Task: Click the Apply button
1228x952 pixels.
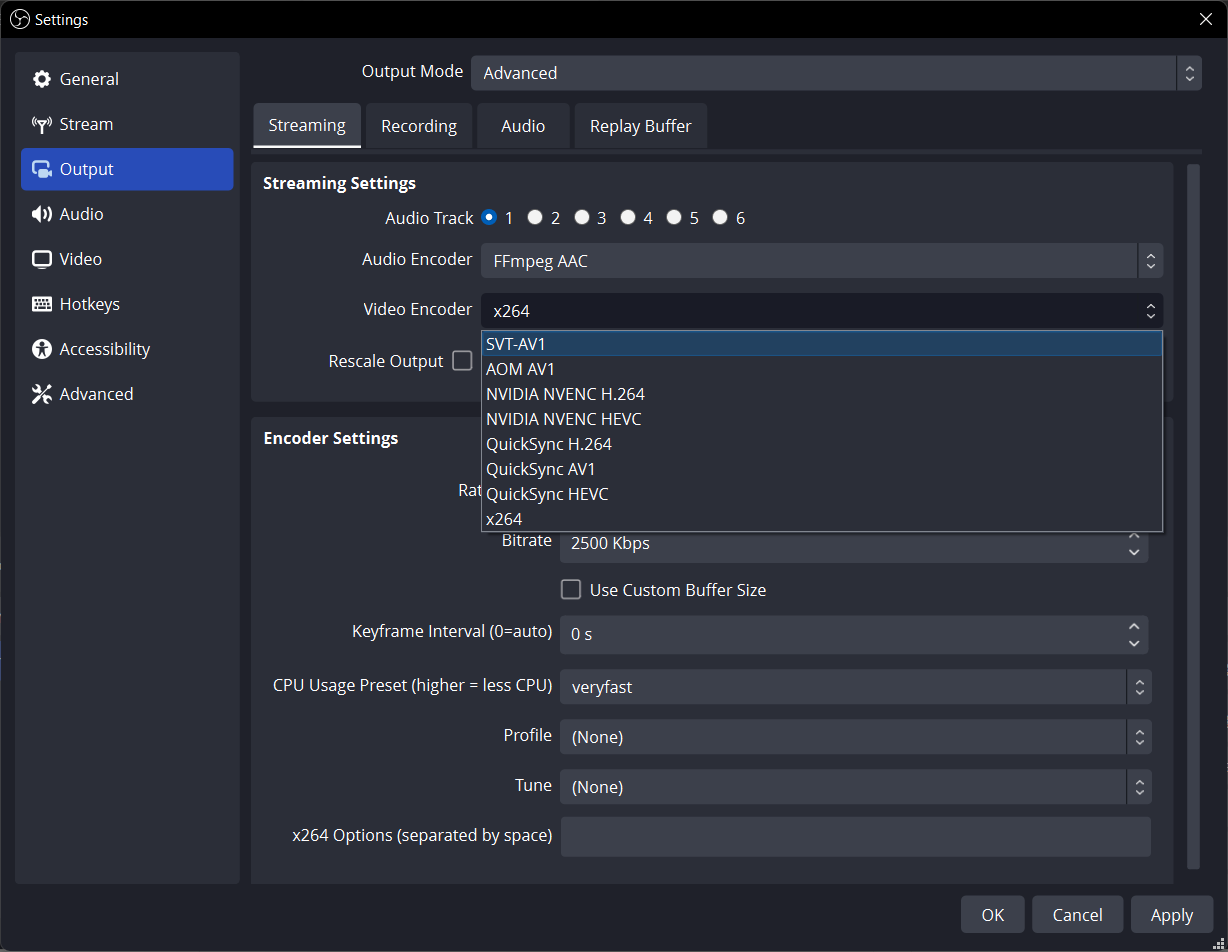Action: 1172,914
